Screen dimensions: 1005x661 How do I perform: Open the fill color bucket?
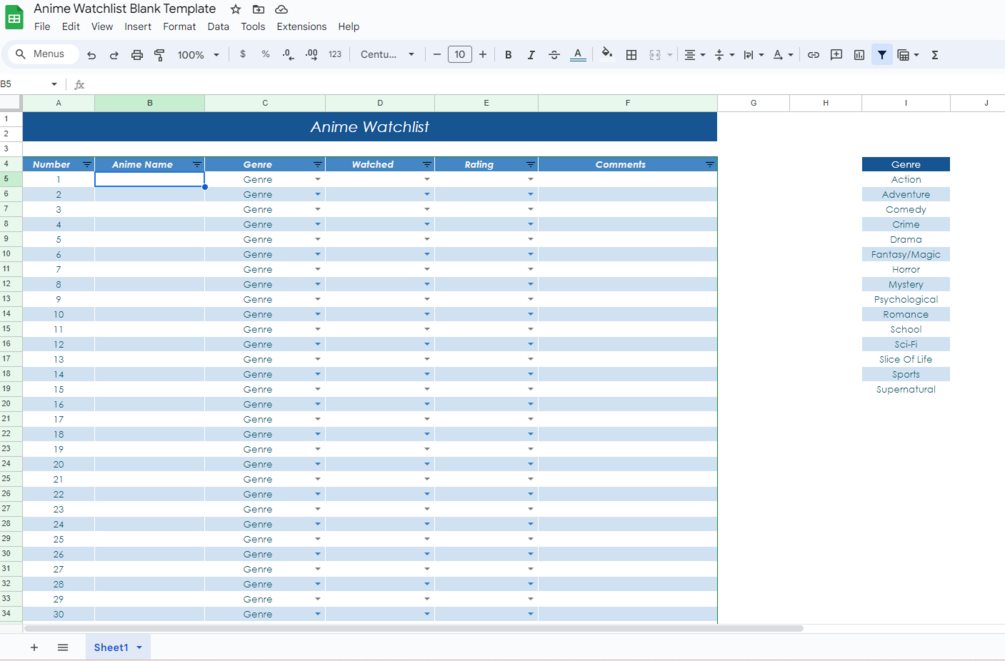point(606,54)
